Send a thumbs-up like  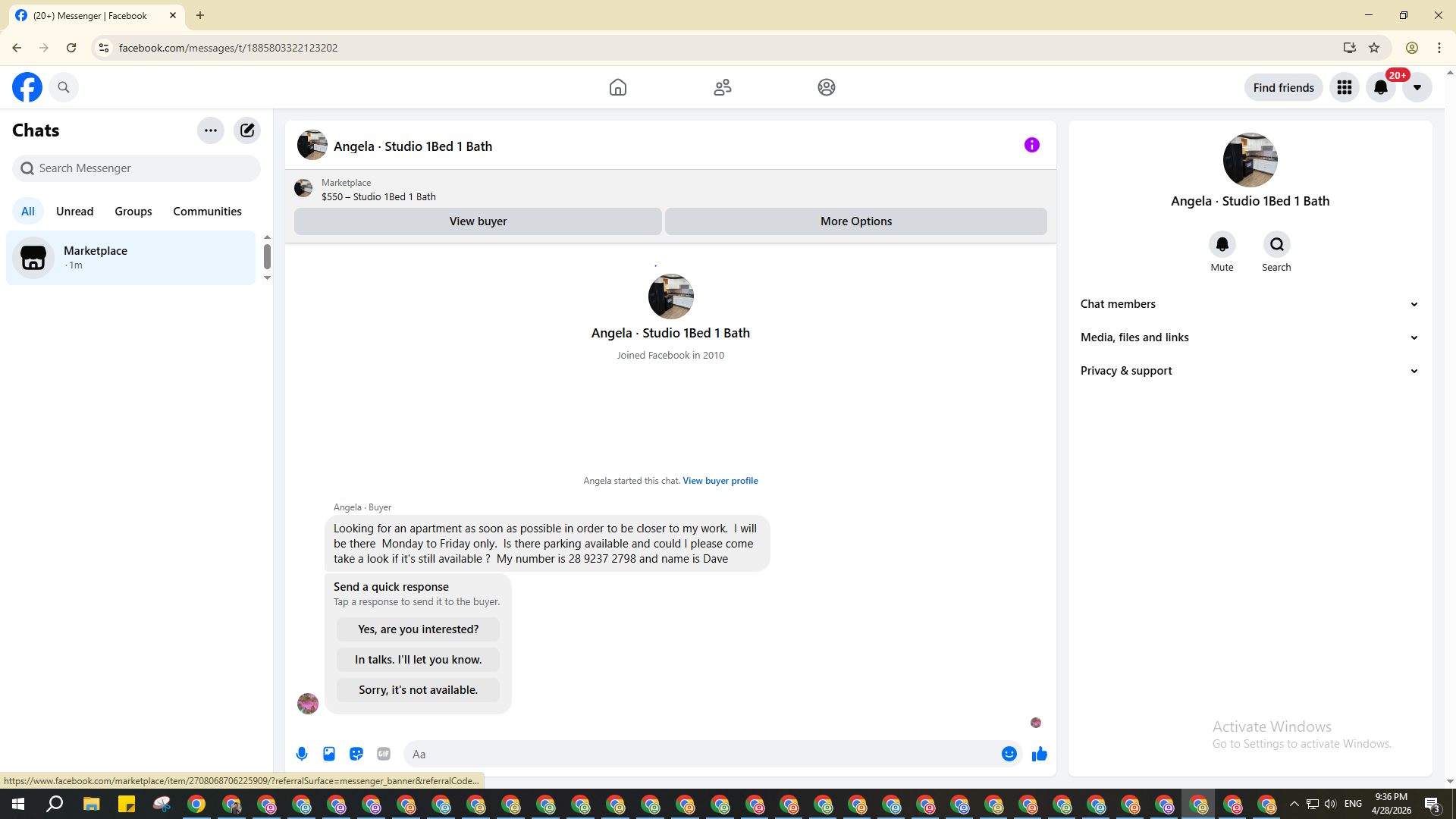click(x=1039, y=754)
